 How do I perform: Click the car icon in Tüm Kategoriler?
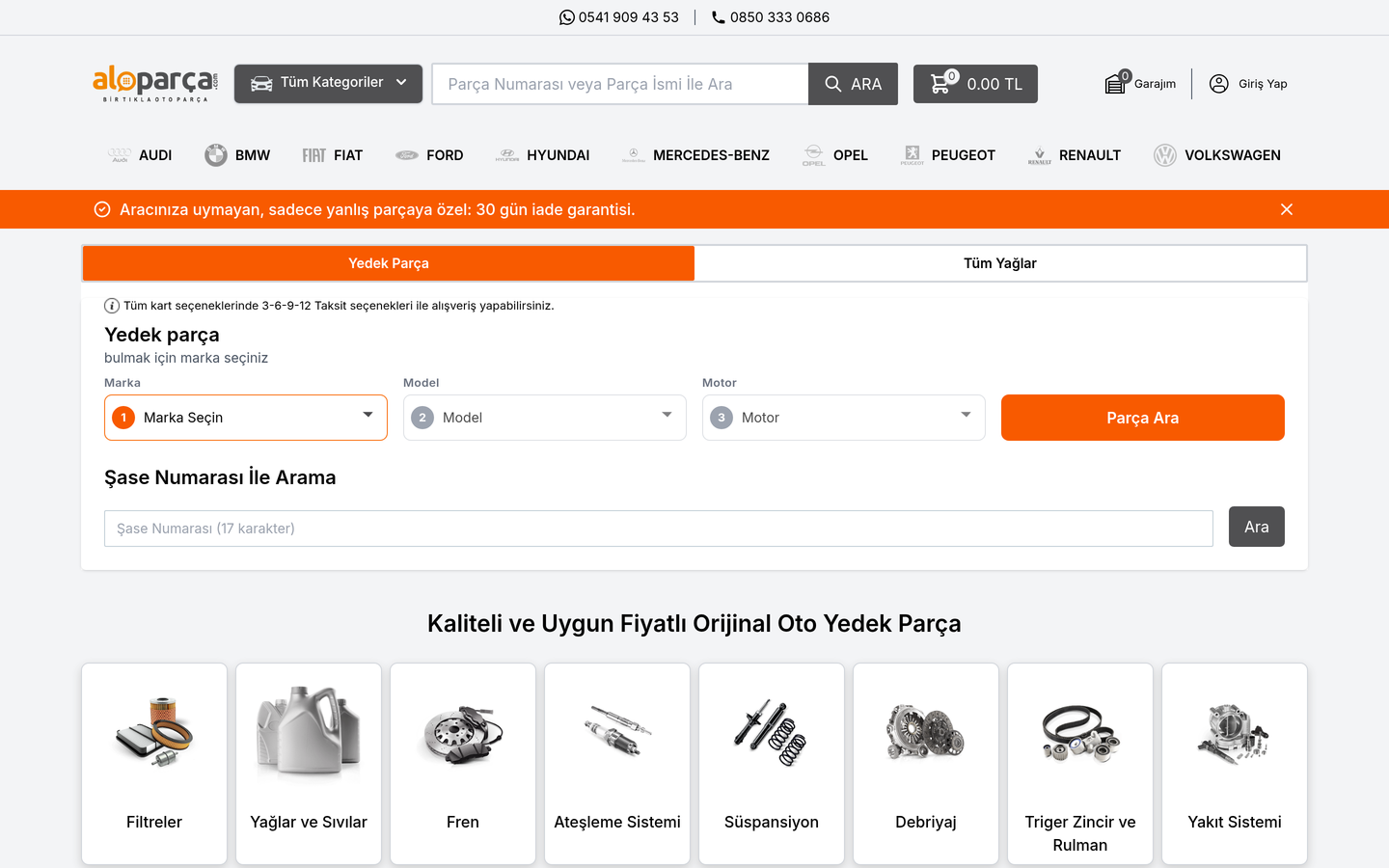(x=261, y=84)
